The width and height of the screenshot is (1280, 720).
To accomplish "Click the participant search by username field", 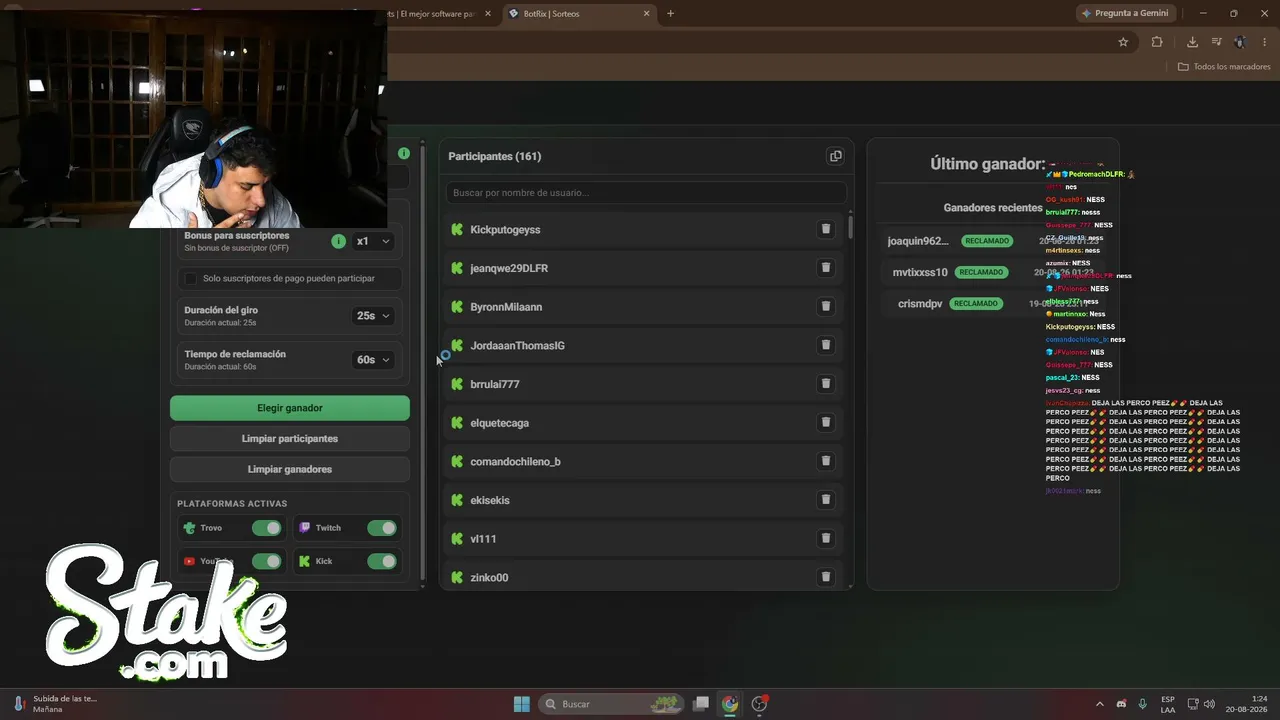I will [x=646, y=192].
